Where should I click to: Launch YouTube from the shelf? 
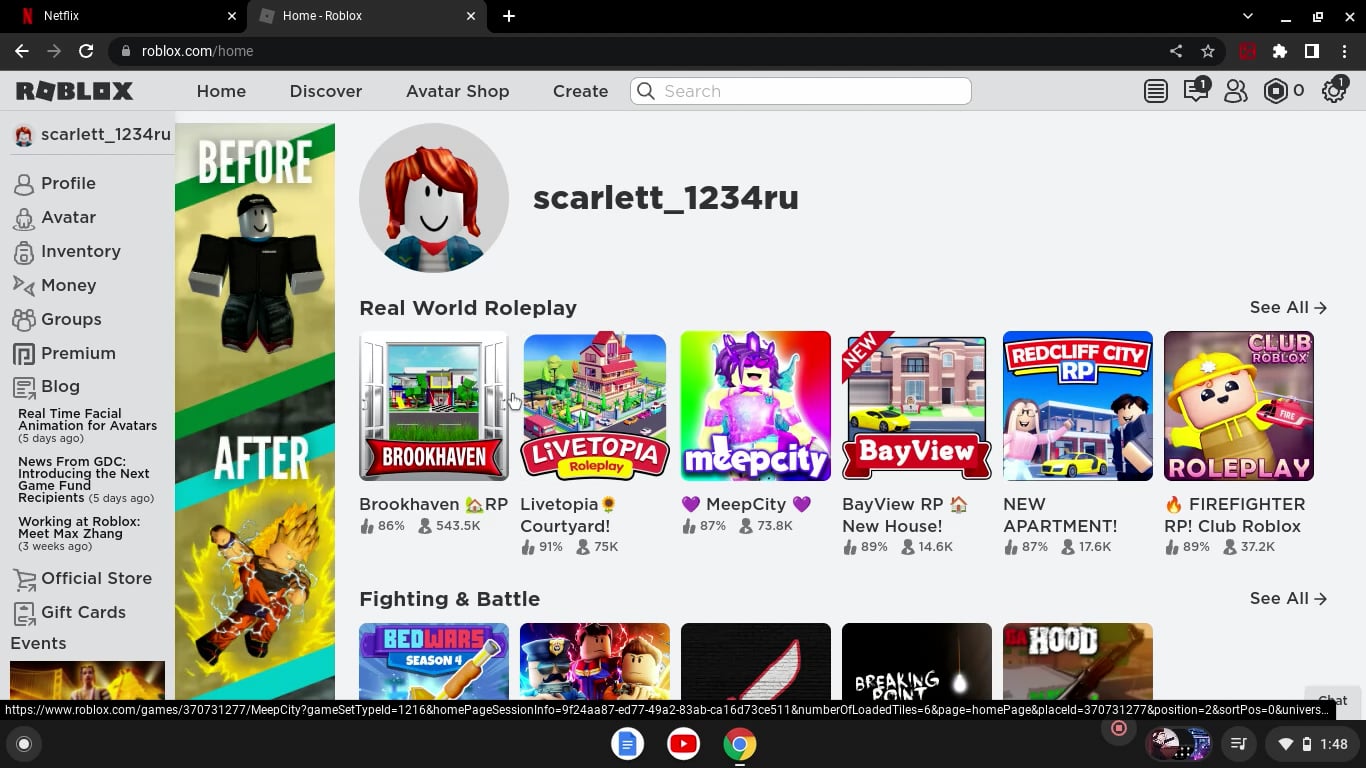coord(683,744)
